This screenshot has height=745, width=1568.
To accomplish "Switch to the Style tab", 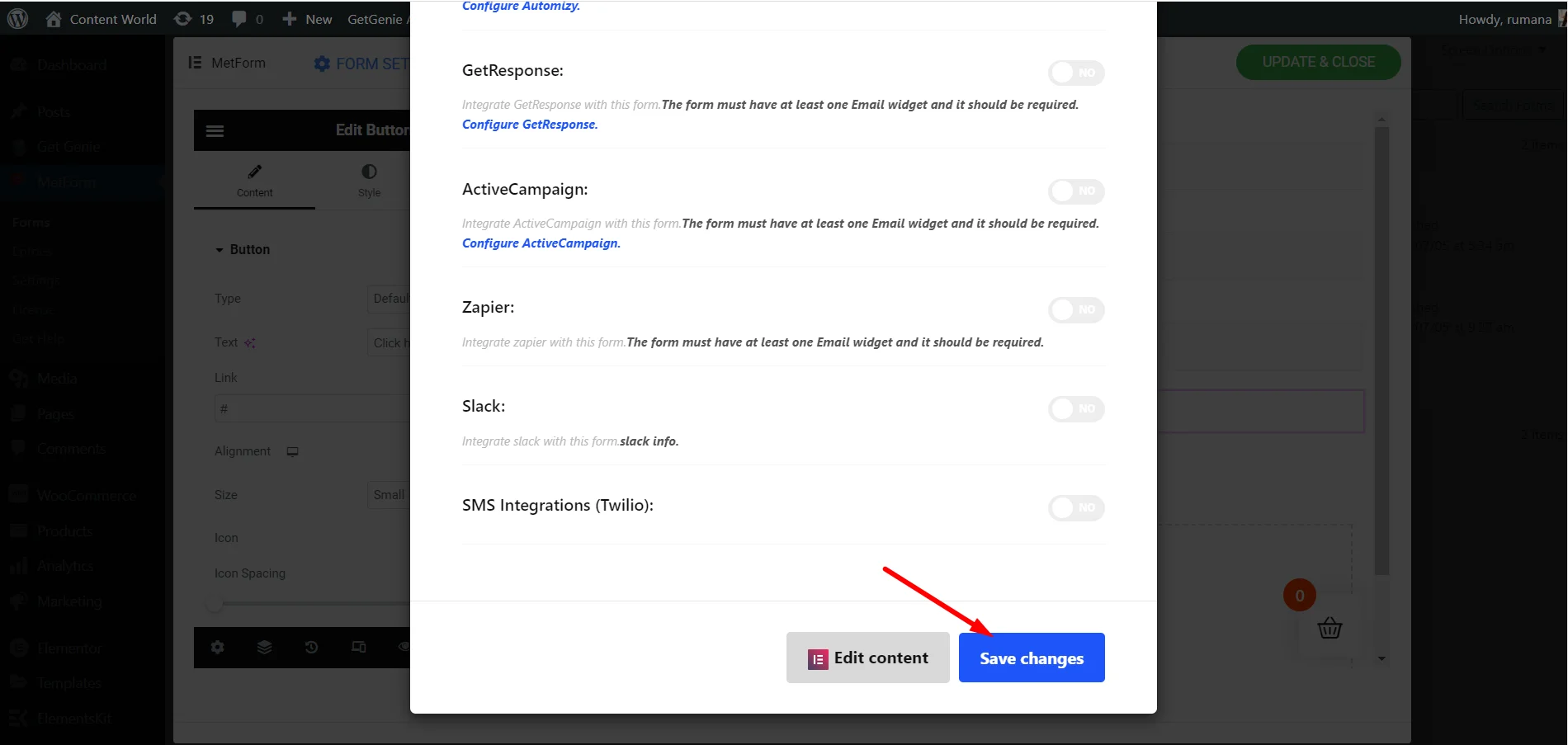I will coord(369,180).
